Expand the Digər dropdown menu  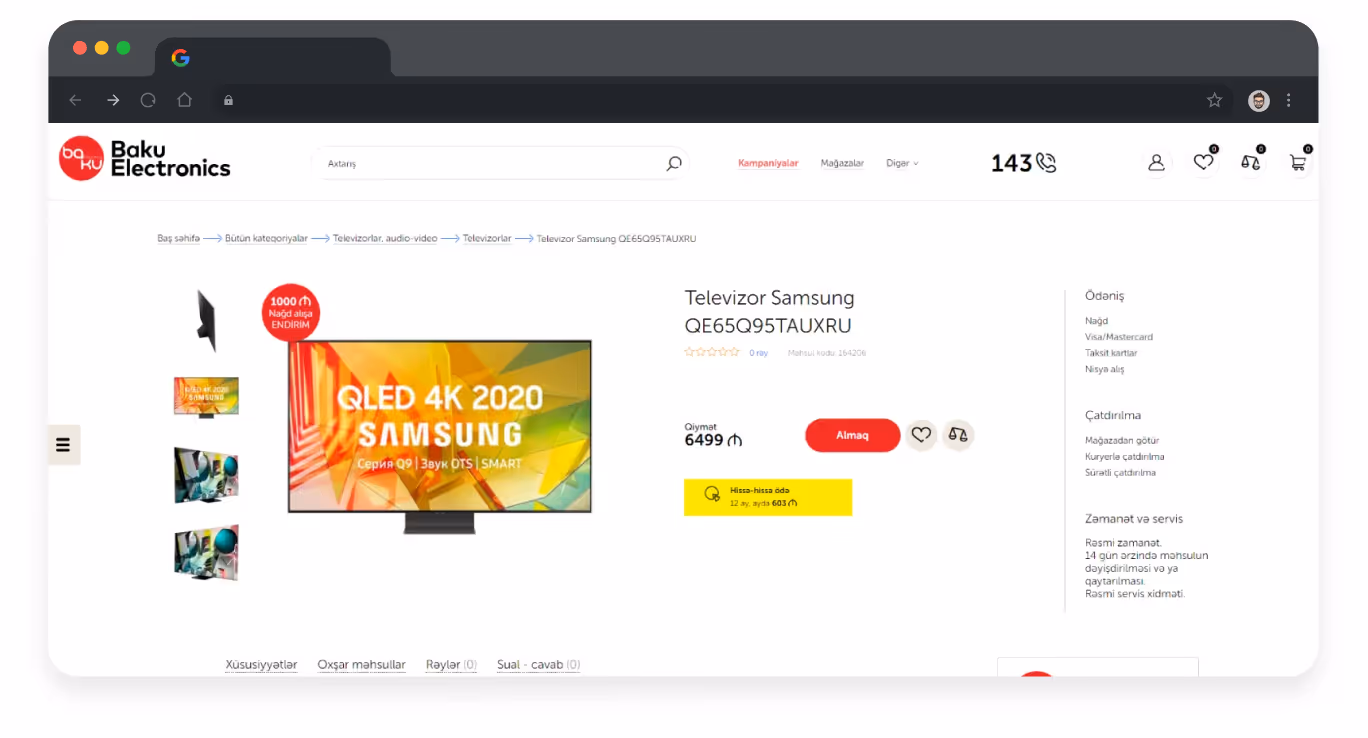(902, 163)
